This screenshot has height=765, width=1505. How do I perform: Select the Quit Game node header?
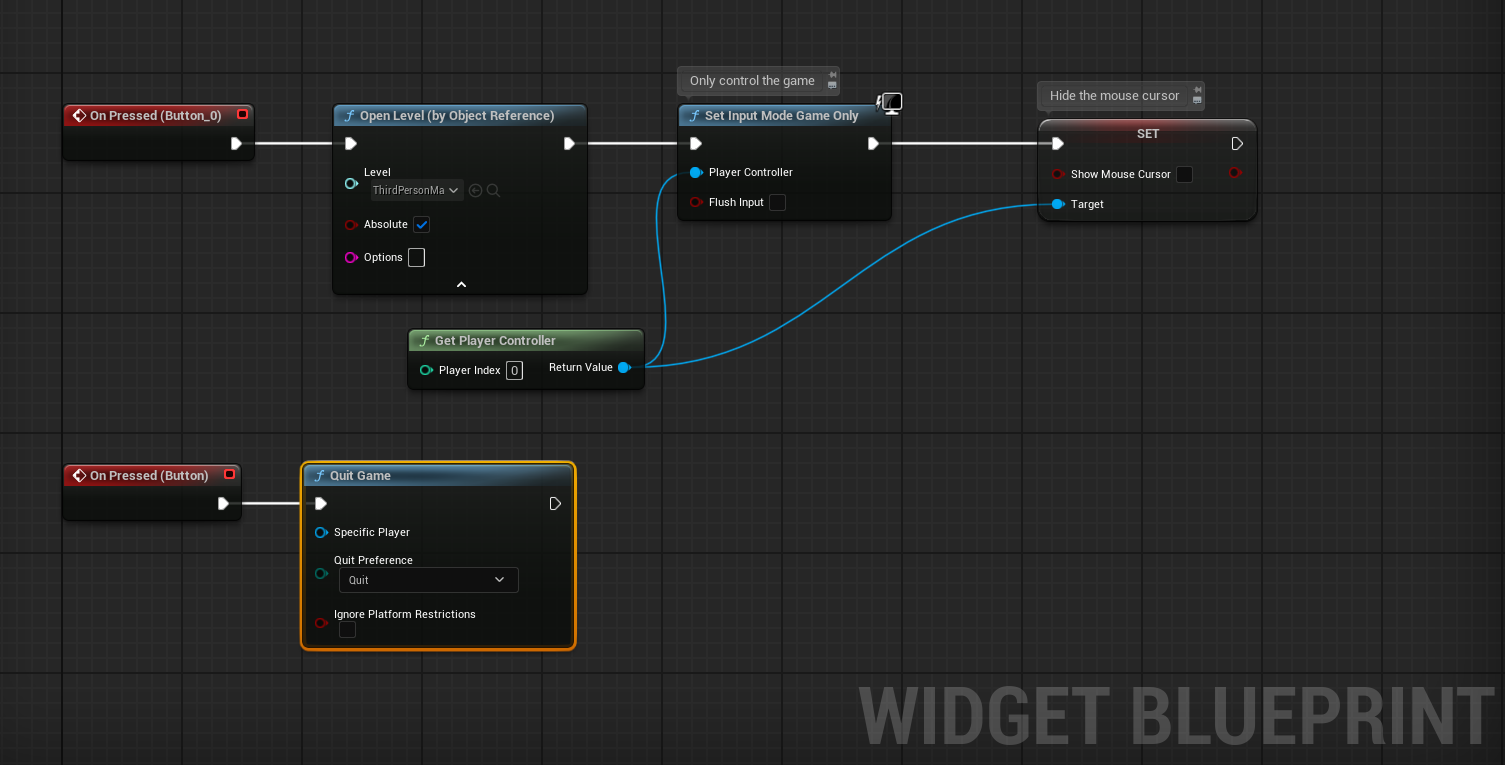click(x=438, y=475)
